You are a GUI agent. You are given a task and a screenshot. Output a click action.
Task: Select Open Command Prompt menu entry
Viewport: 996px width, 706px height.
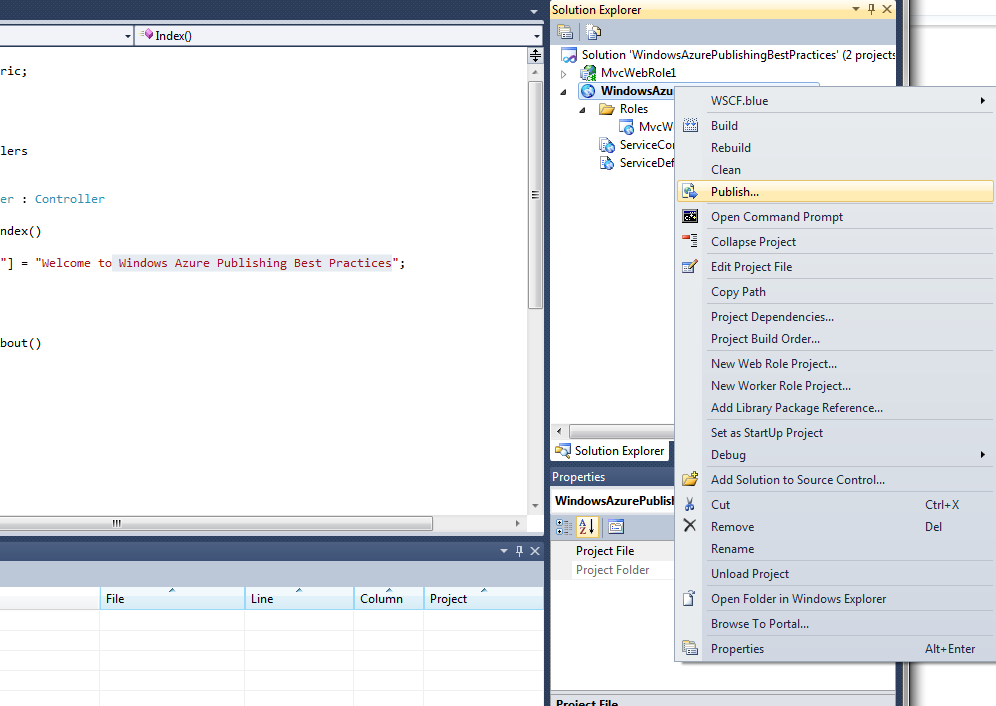coord(835,217)
